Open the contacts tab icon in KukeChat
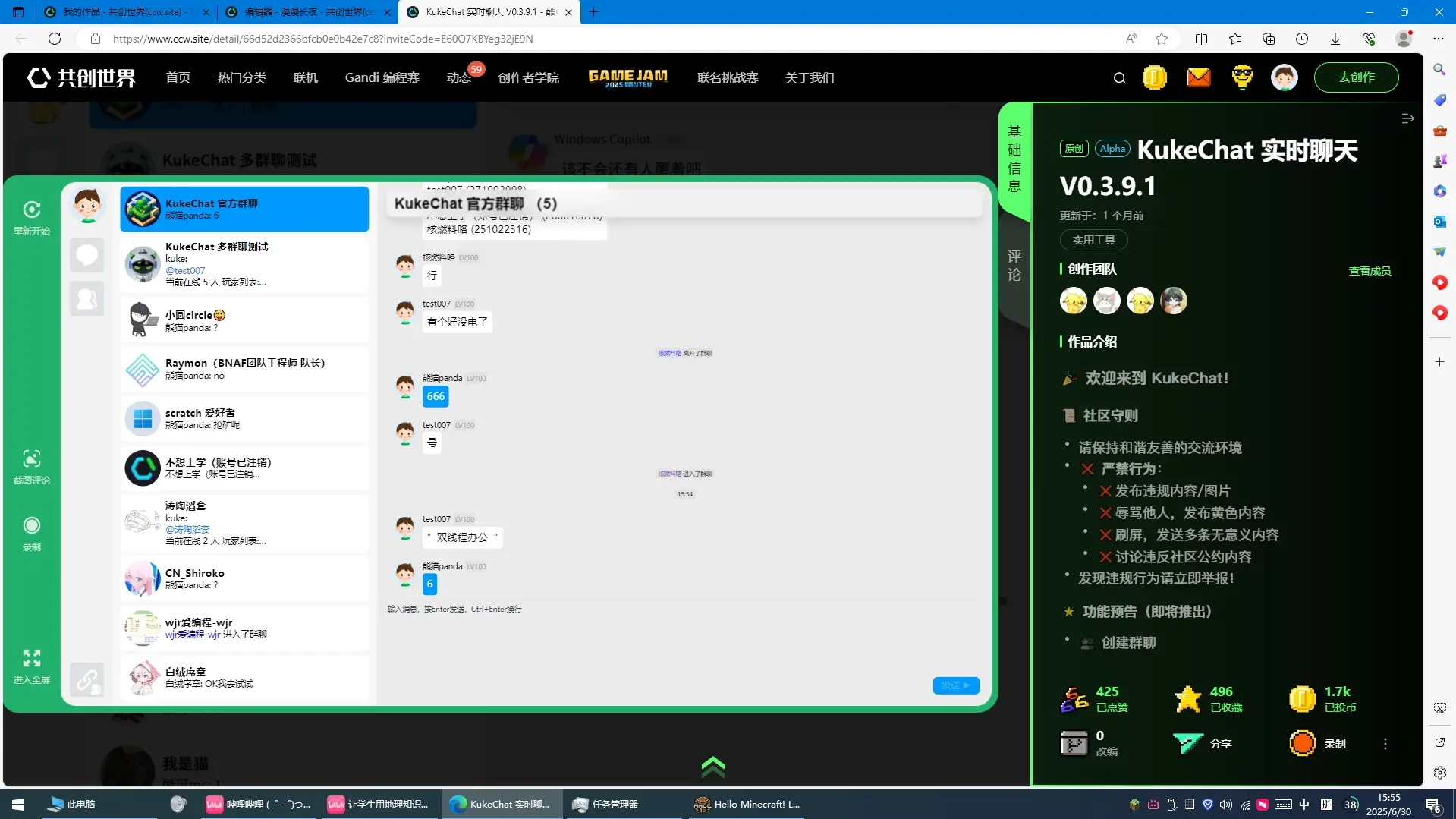This screenshot has width=1456, height=819. coord(87,298)
